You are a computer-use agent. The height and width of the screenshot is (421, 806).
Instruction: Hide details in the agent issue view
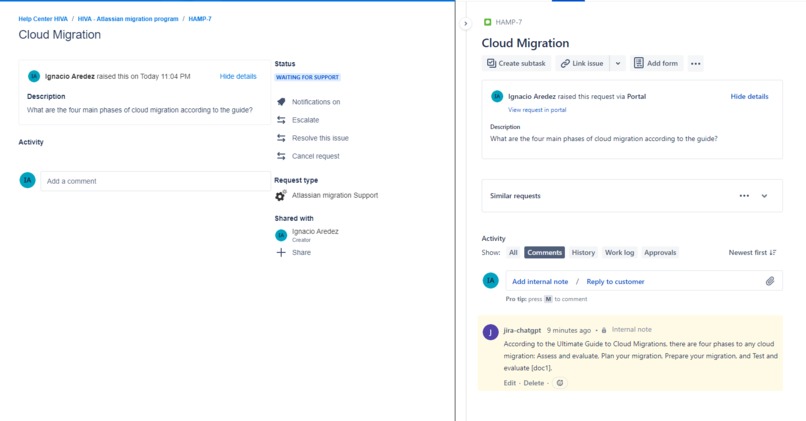pos(749,96)
